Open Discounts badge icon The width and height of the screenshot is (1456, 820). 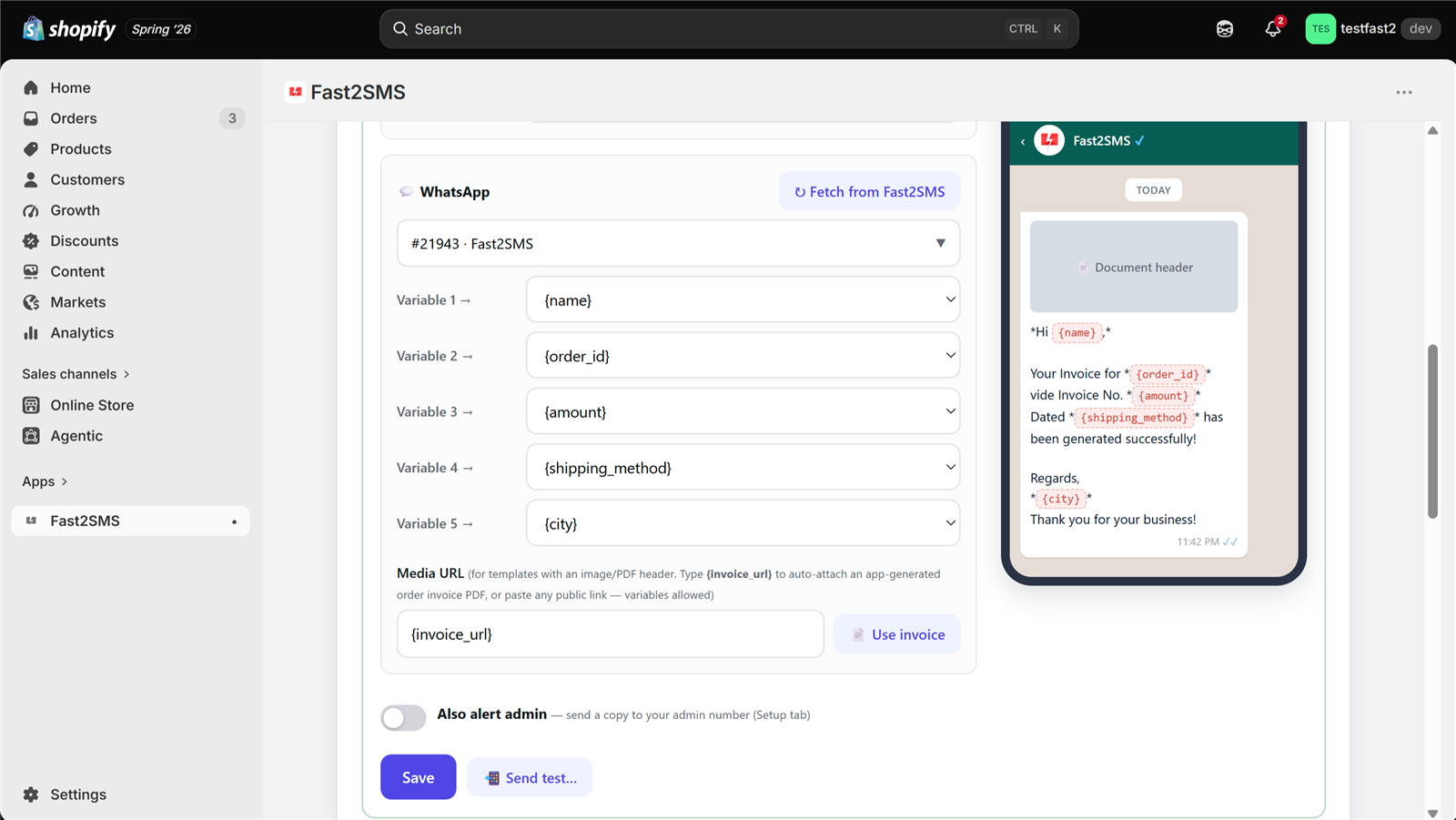[x=31, y=241]
